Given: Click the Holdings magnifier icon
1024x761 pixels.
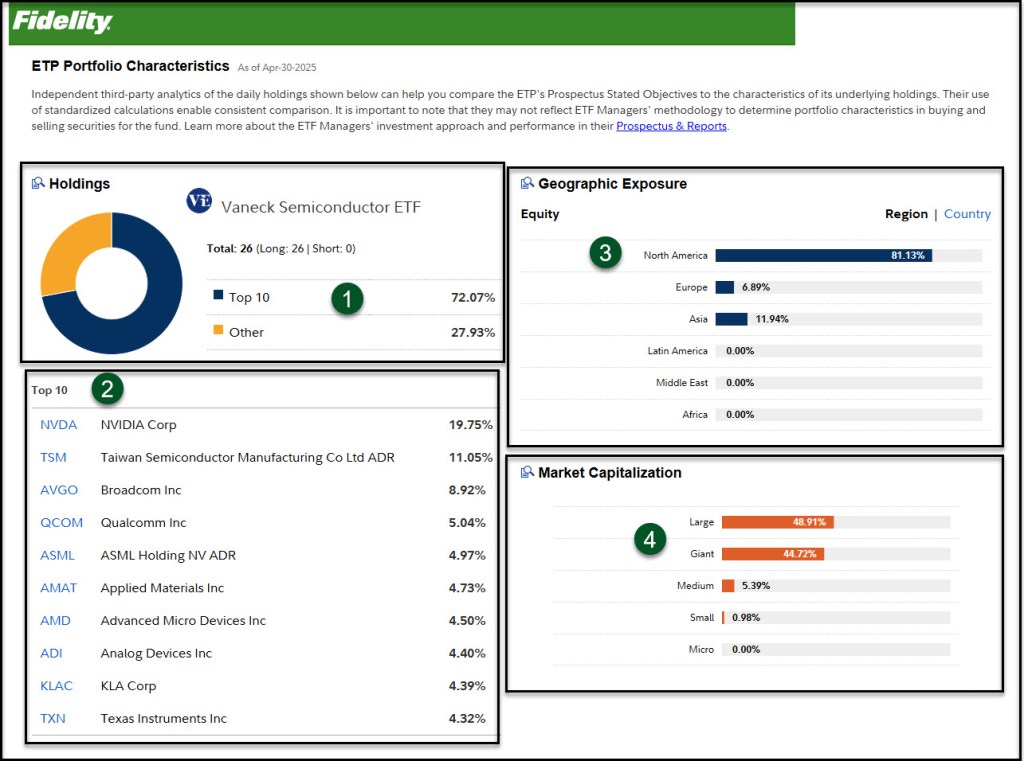Looking at the screenshot, I should click(38, 183).
